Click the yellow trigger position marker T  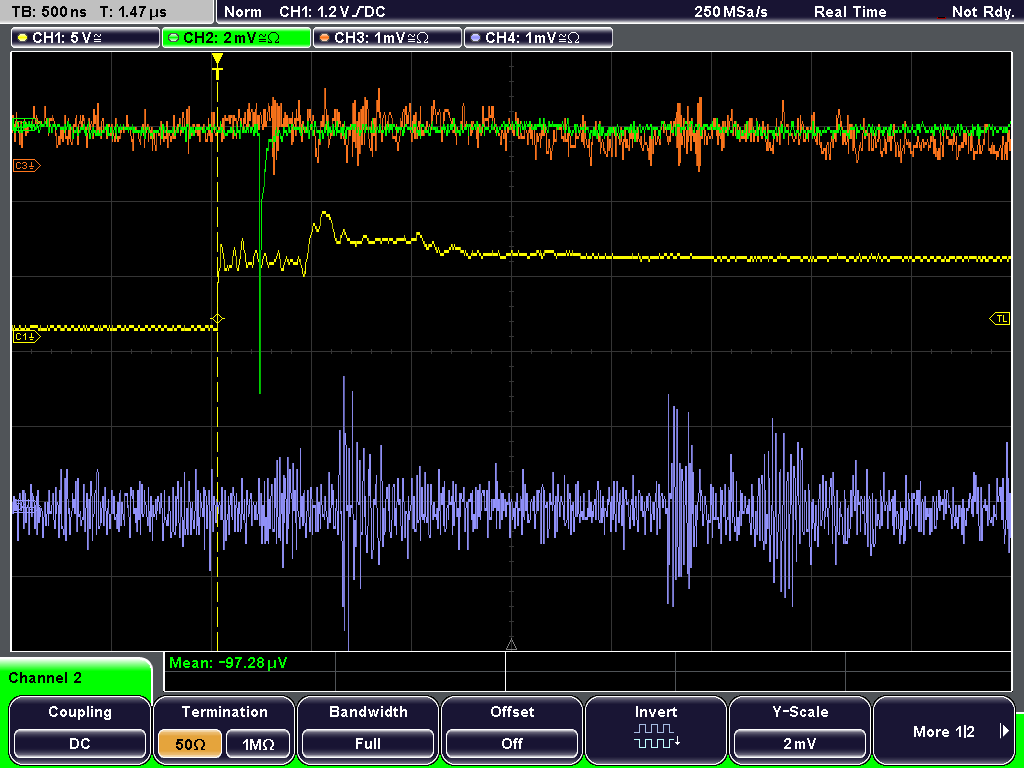(217, 66)
